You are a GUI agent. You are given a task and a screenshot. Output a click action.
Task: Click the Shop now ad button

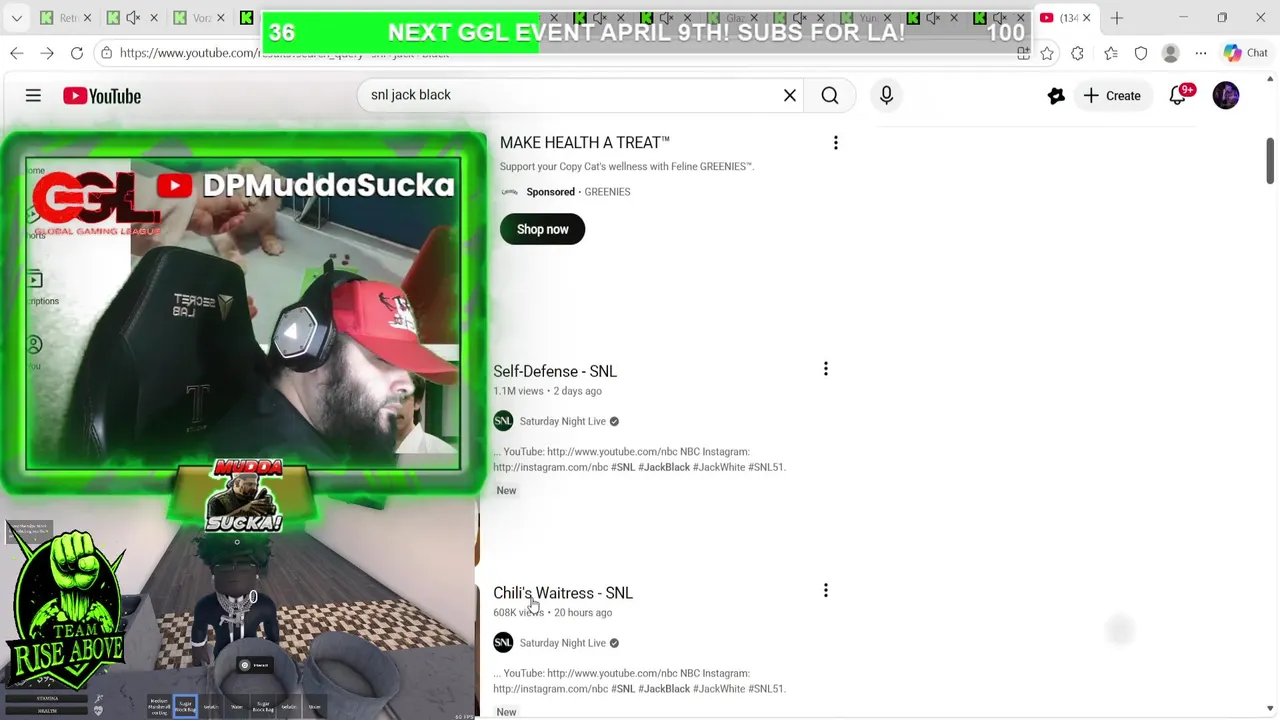(542, 229)
